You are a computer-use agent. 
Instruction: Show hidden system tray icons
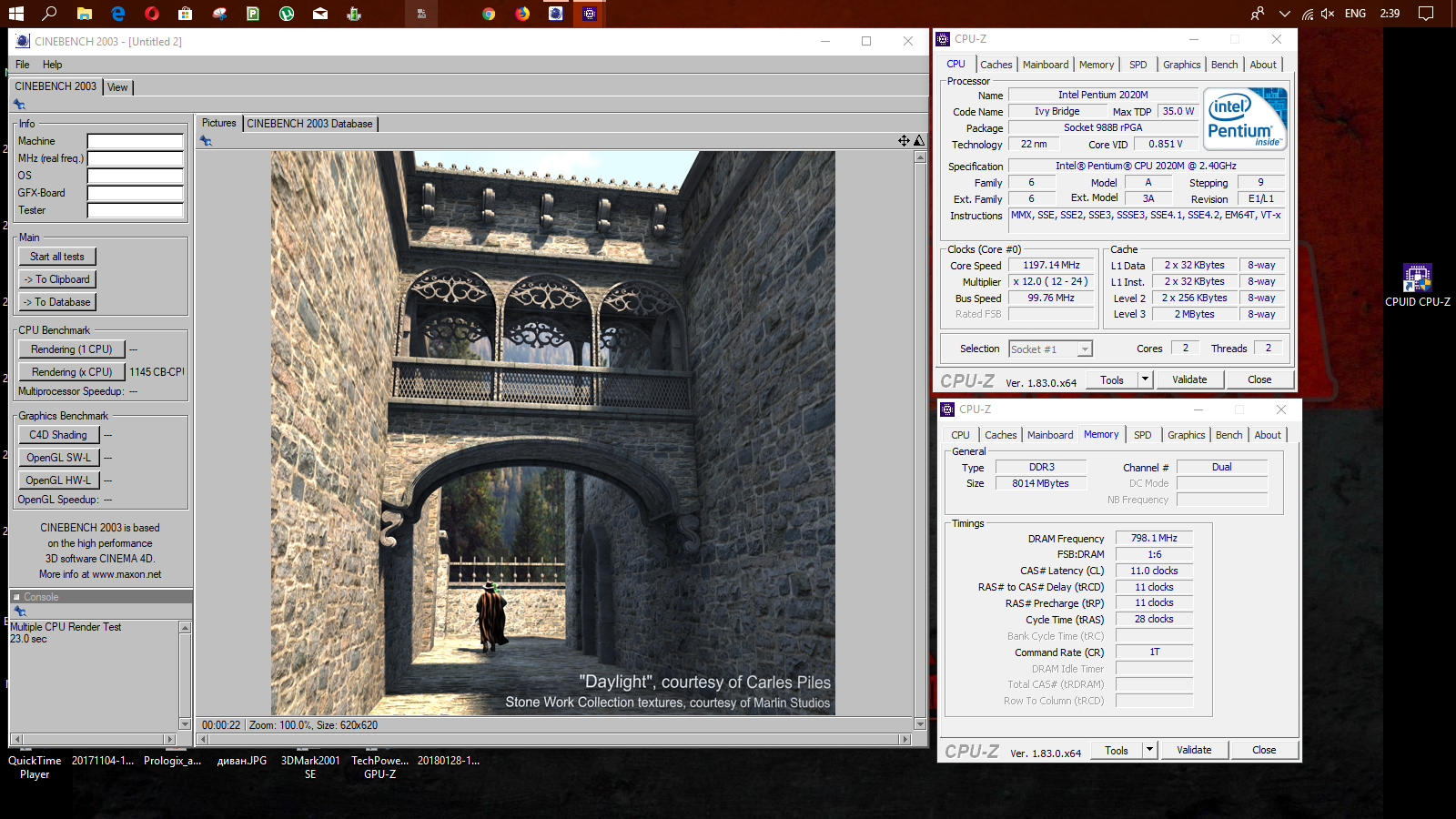pyautogui.click(x=1284, y=14)
